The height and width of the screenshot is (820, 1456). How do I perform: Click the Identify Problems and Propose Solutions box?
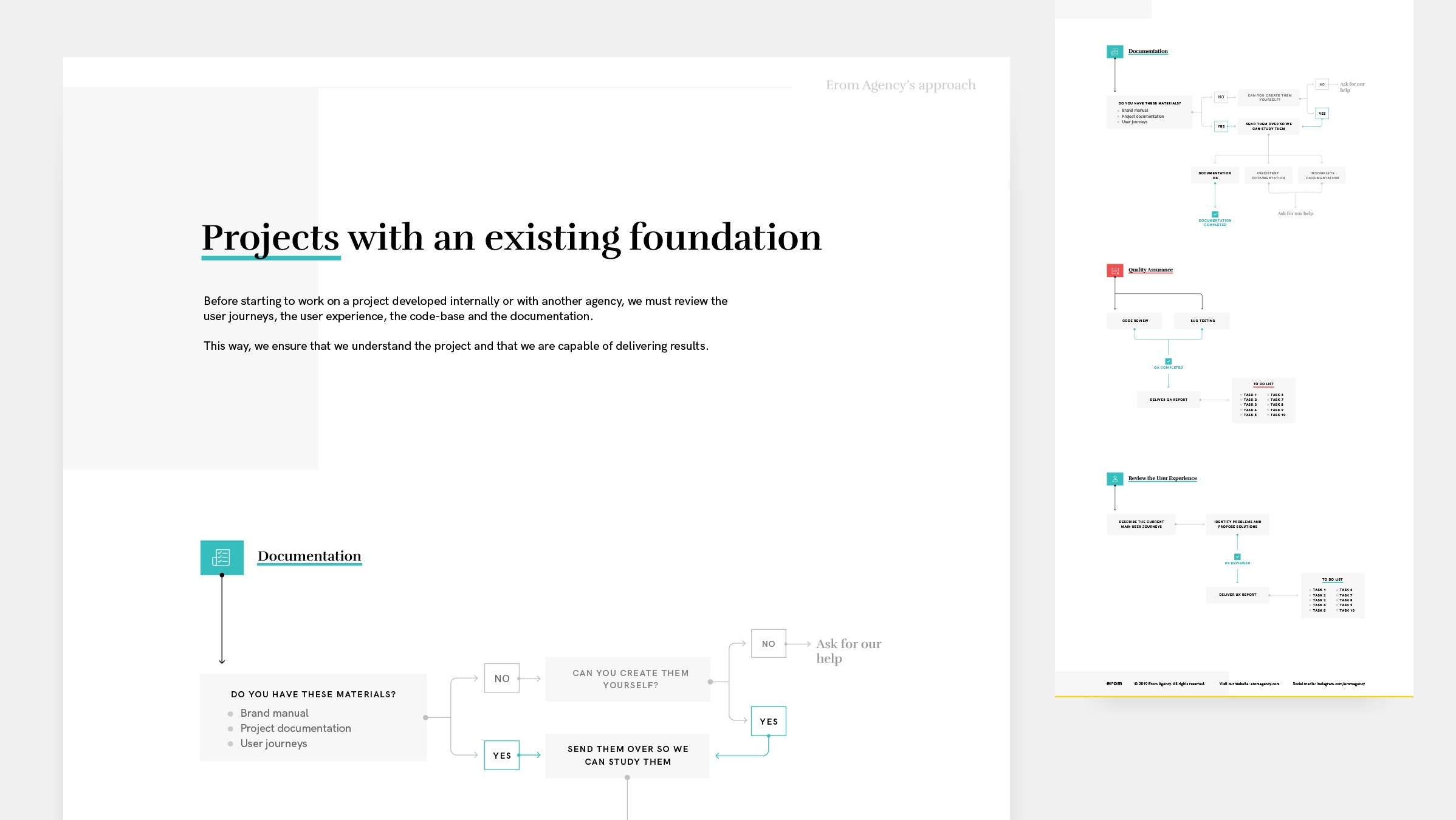point(1237,524)
